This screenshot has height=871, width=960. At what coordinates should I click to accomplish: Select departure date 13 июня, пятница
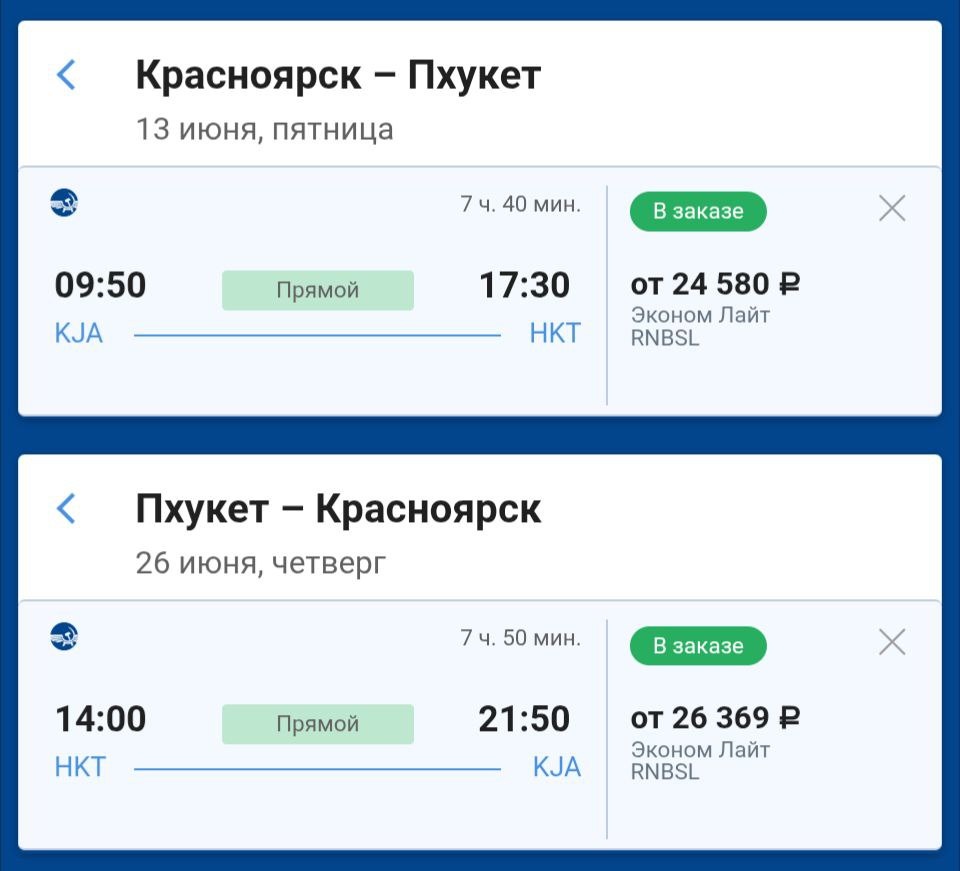coord(264,130)
